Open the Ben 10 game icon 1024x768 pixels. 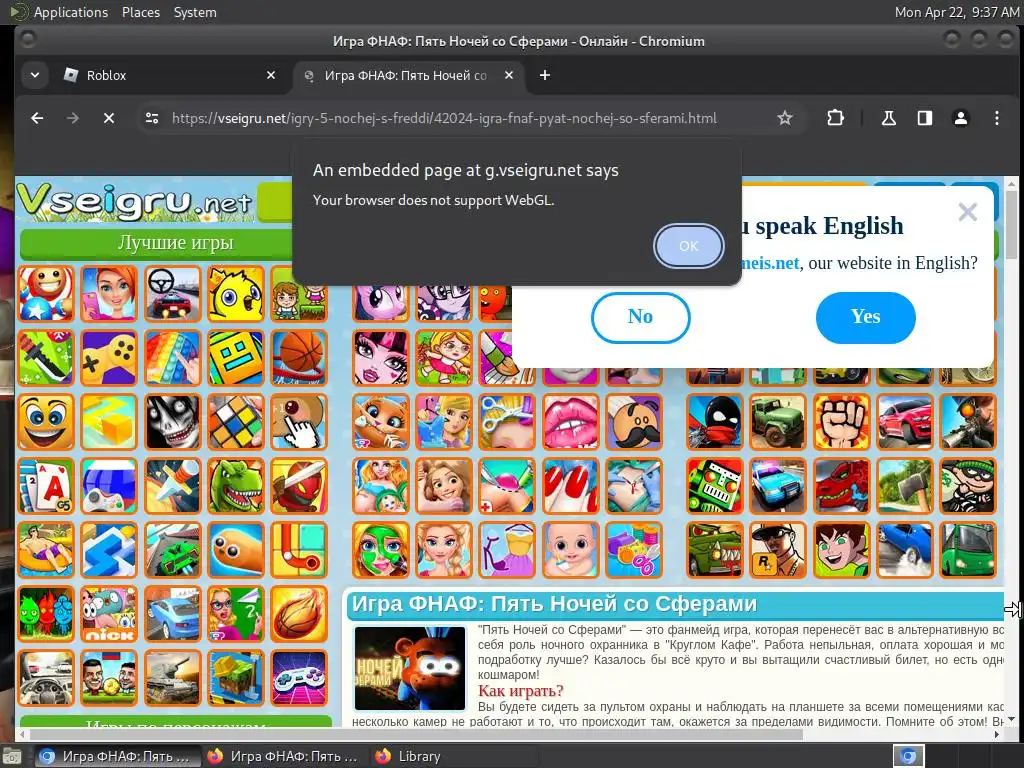[841, 550]
